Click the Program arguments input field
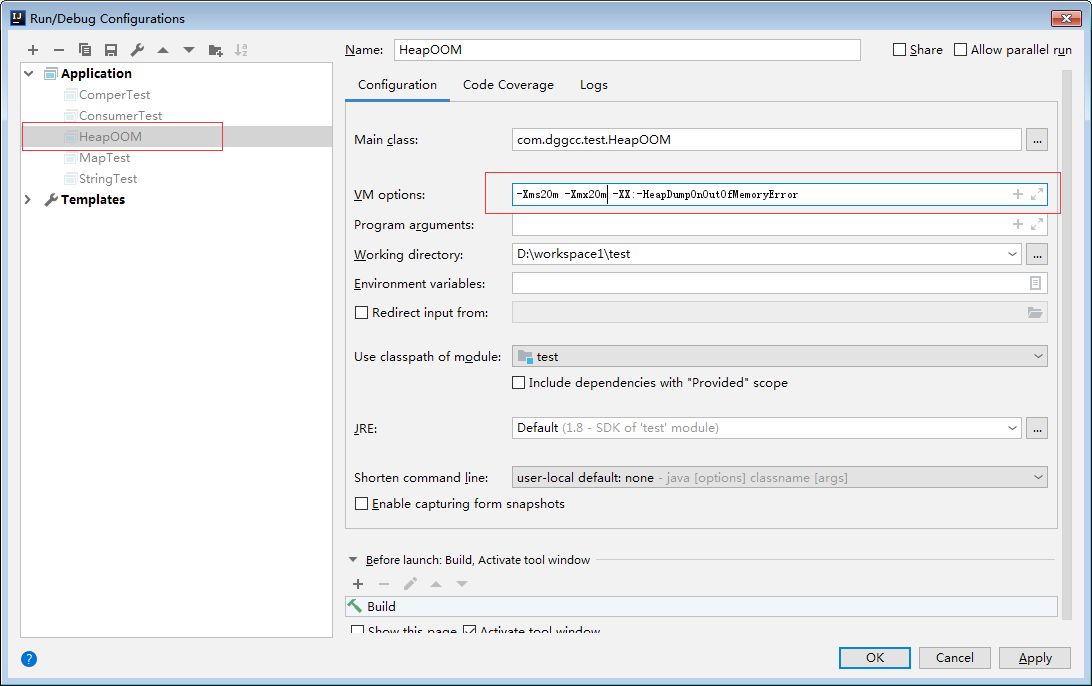Image resolution: width=1092 pixels, height=686 pixels. pos(760,225)
